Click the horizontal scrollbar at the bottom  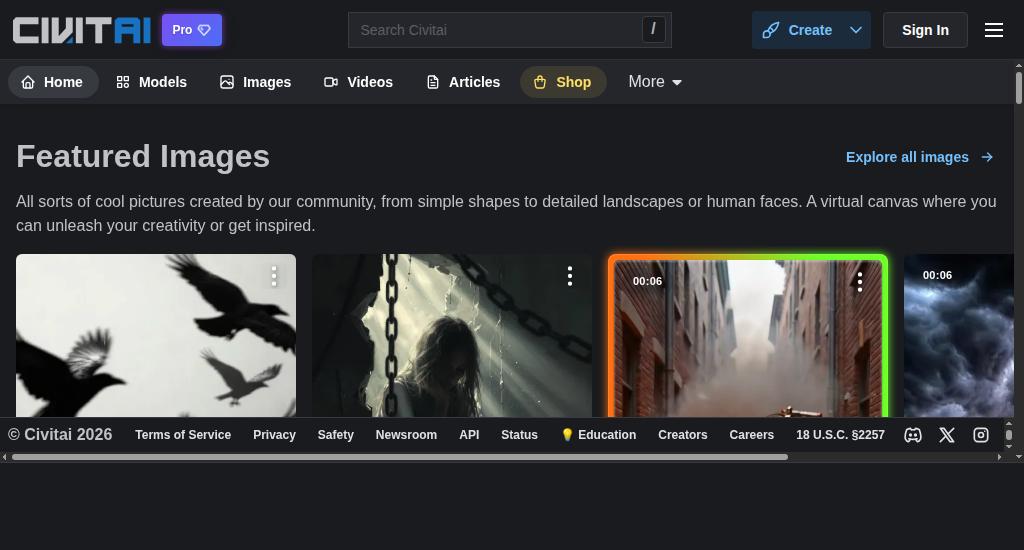coord(400,457)
